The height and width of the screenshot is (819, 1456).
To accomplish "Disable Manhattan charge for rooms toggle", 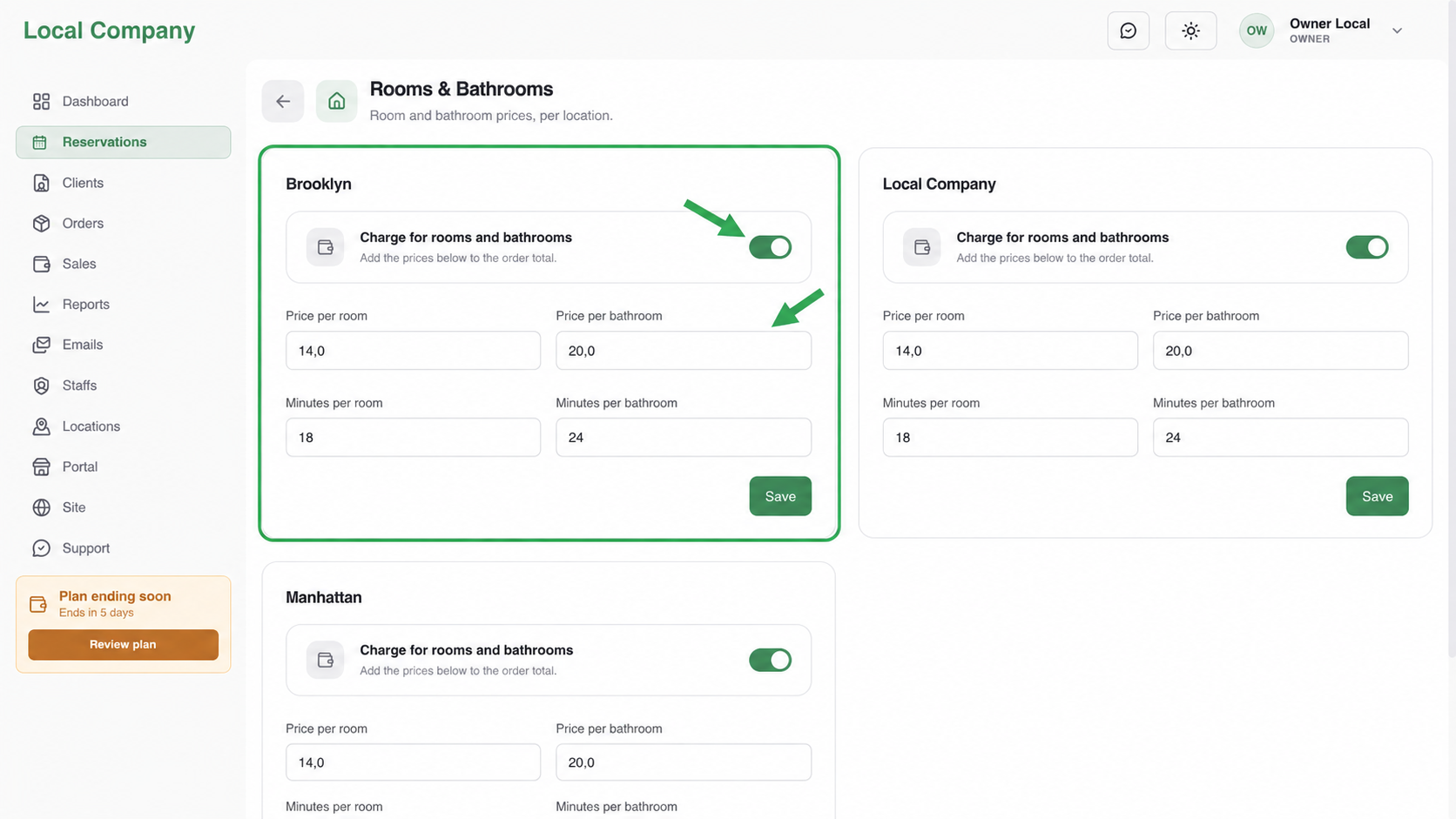I will pos(771,660).
